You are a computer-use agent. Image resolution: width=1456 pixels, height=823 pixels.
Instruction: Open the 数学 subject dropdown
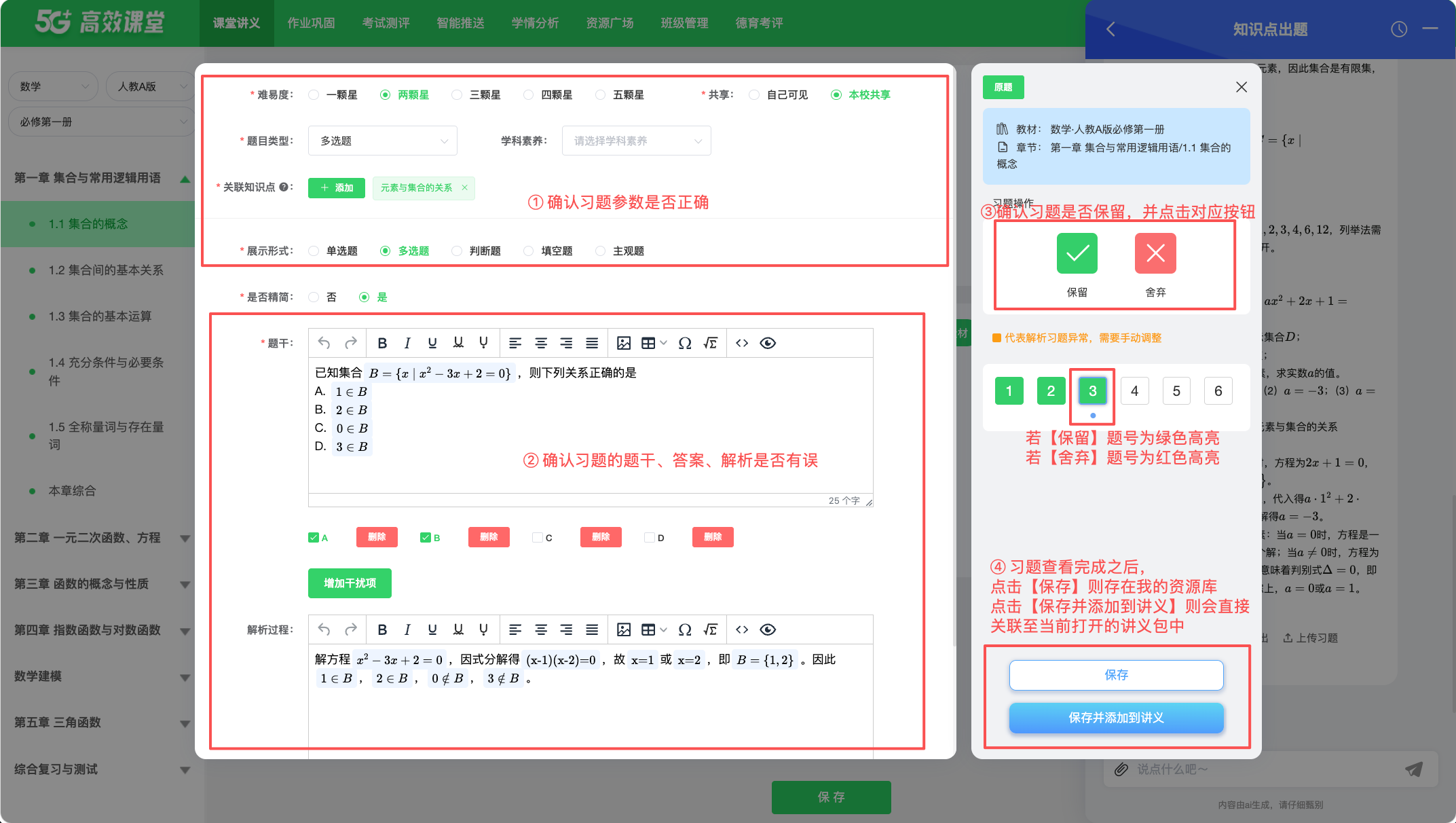point(54,86)
